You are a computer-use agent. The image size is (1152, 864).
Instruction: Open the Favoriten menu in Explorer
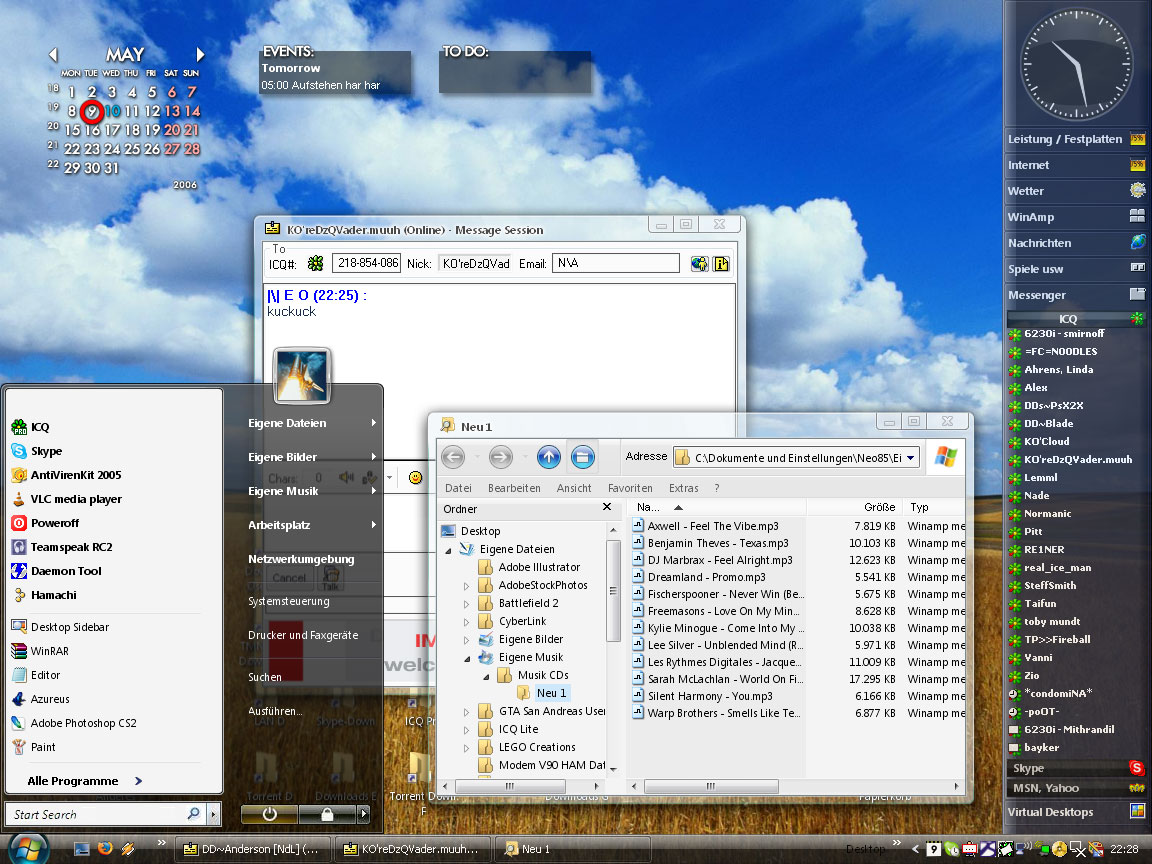(x=630, y=488)
